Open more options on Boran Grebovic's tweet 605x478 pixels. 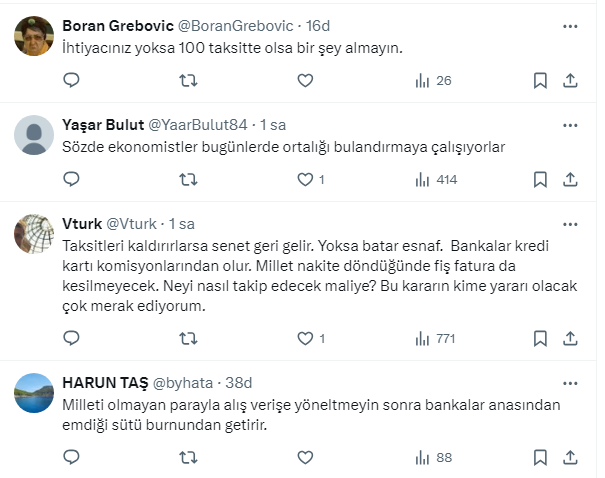point(571,24)
